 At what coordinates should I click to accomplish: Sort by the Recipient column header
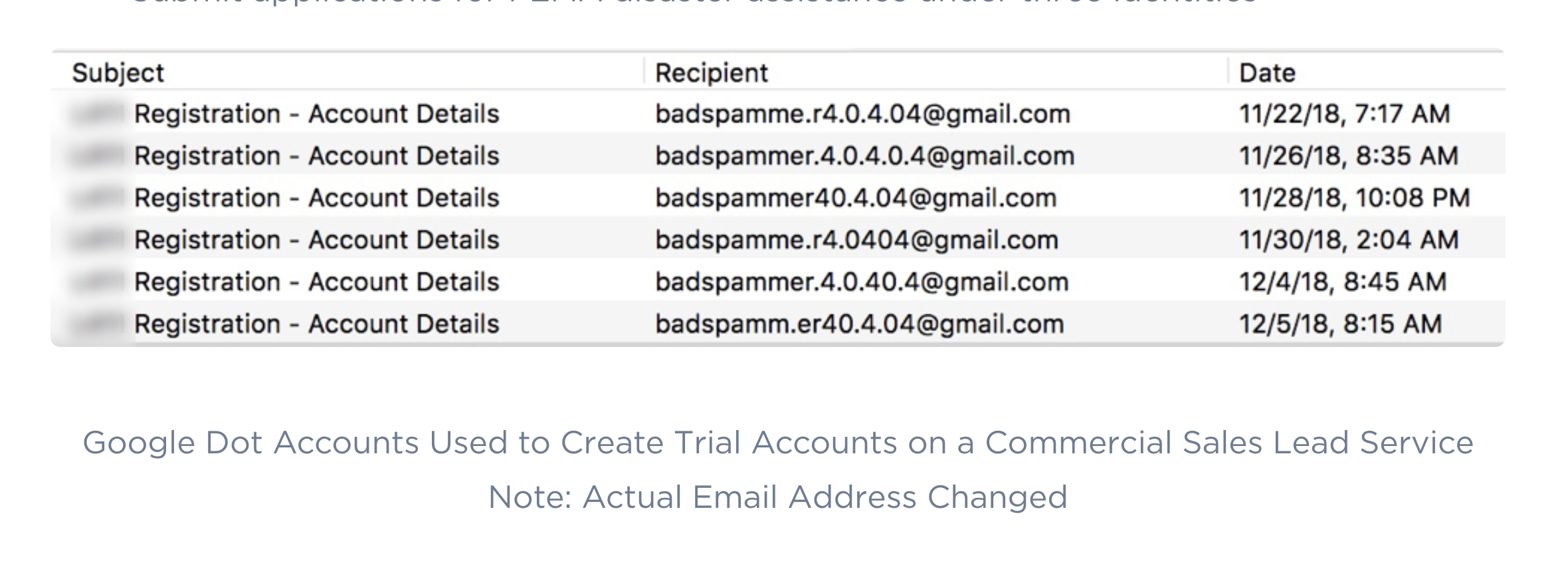point(711,72)
